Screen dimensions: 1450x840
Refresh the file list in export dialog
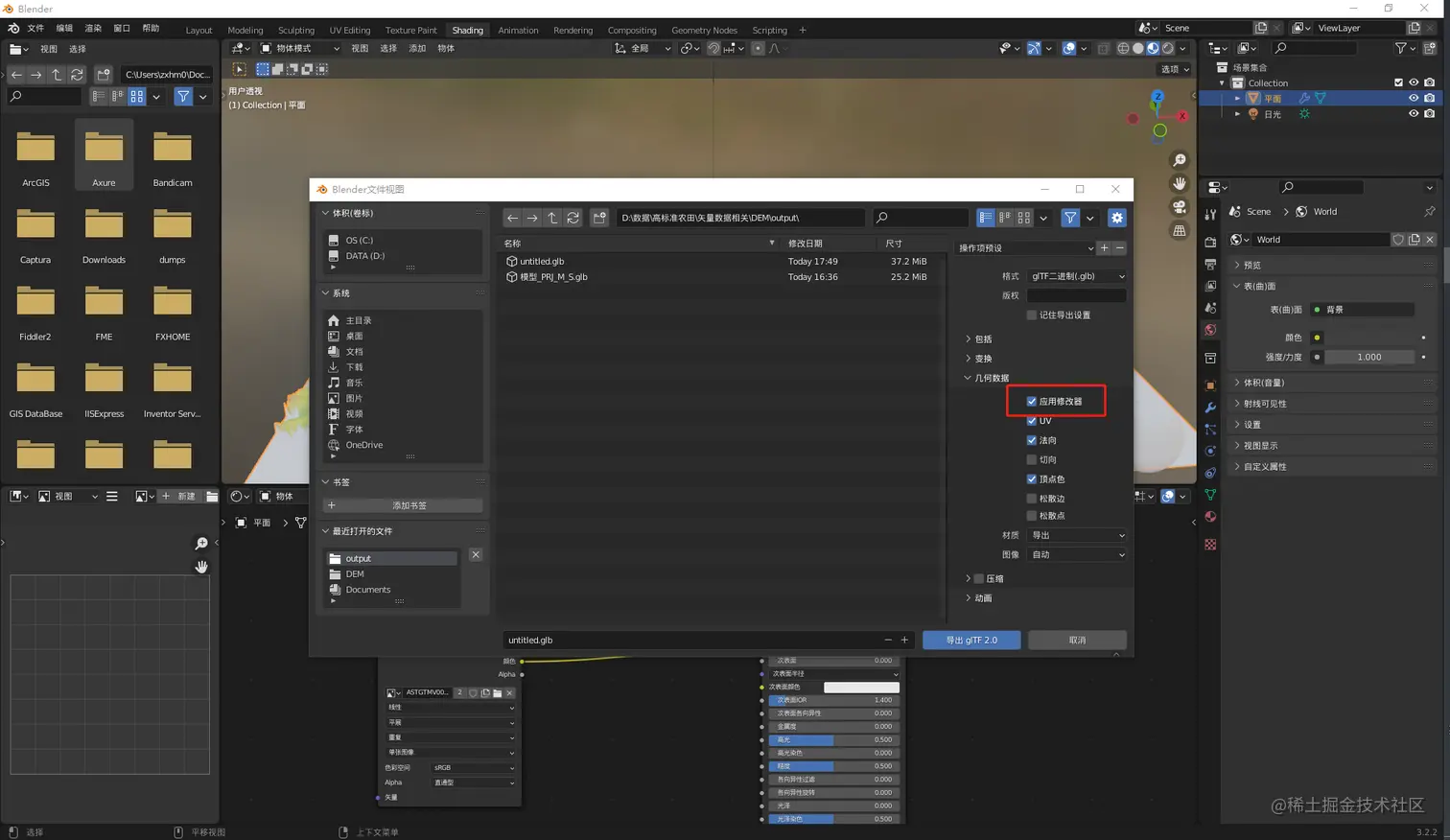(x=573, y=218)
